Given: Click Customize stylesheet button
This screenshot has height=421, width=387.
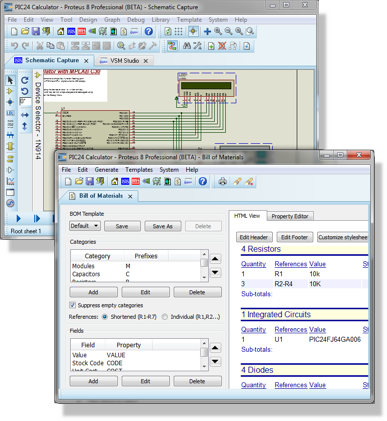Looking at the screenshot, I should (x=343, y=237).
